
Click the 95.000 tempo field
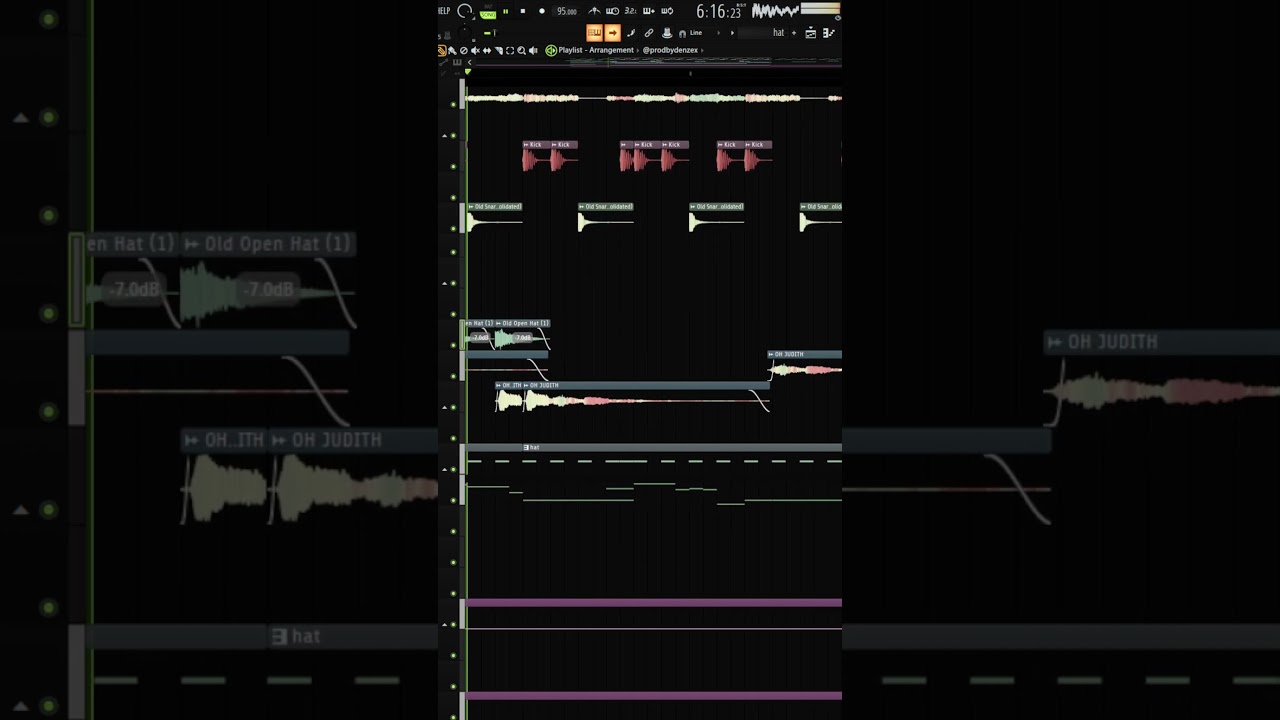[x=567, y=12]
